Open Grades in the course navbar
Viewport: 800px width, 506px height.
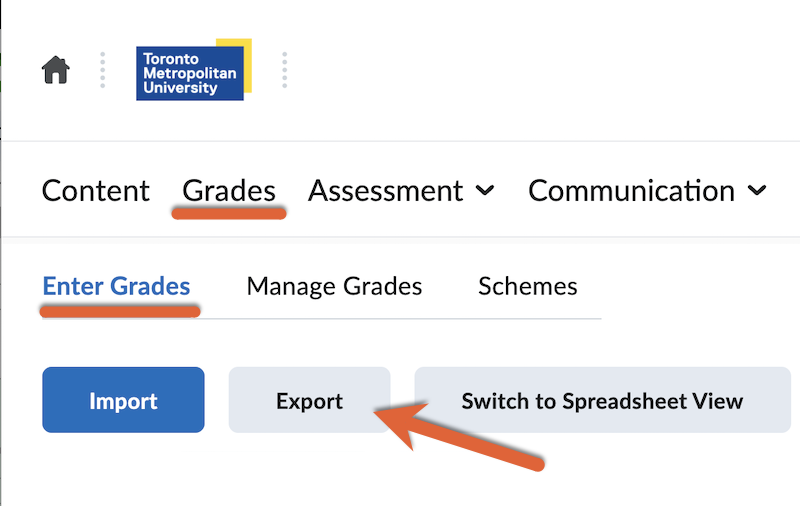point(229,191)
